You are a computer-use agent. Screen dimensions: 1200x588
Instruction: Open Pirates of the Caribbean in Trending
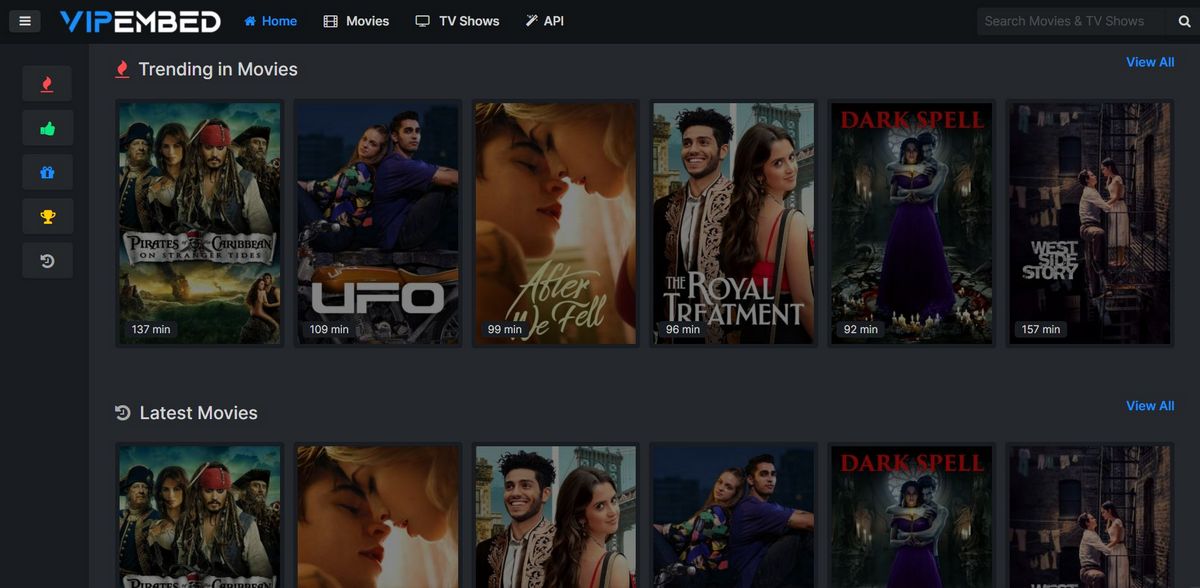pos(200,223)
